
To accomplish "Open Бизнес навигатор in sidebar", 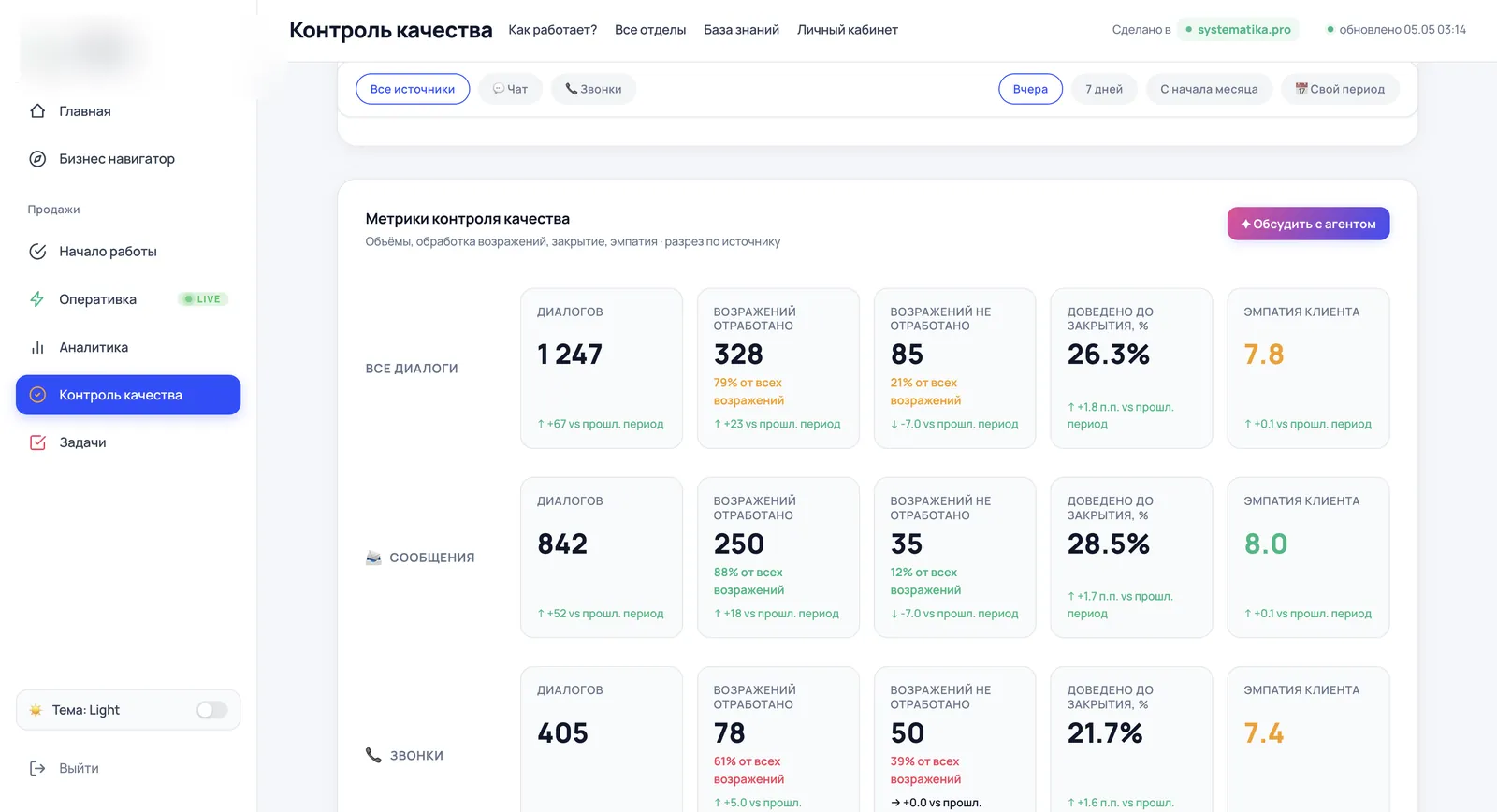I will [128, 159].
